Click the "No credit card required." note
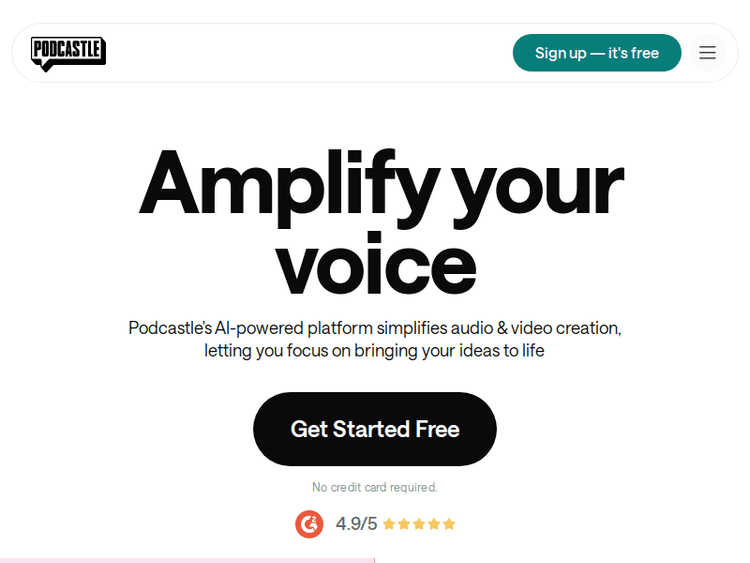The image size is (750, 563). click(375, 488)
